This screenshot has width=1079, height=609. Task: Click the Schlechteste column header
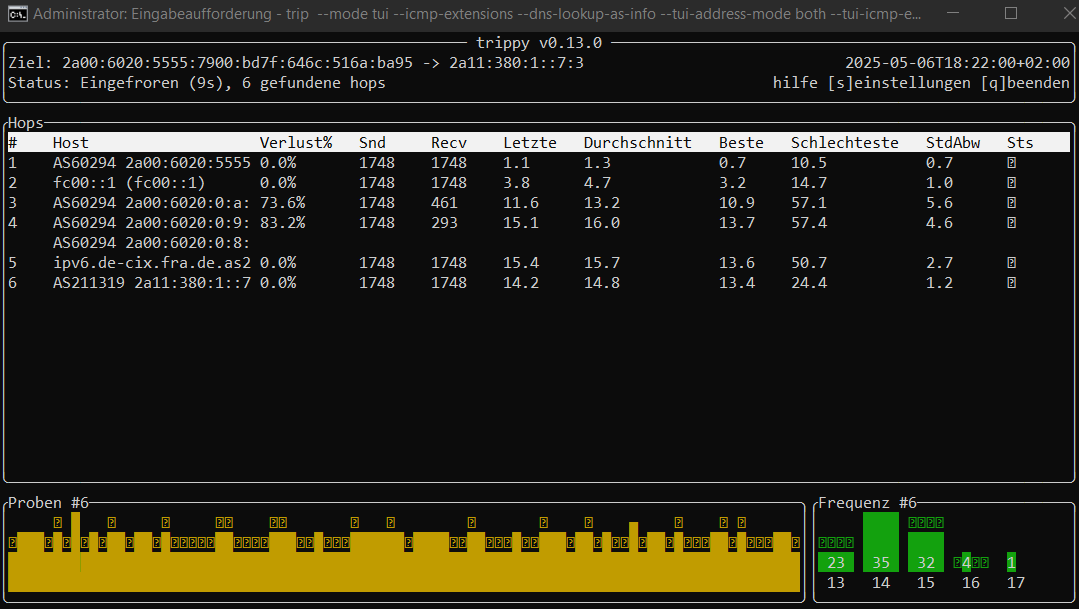[844, 142]
